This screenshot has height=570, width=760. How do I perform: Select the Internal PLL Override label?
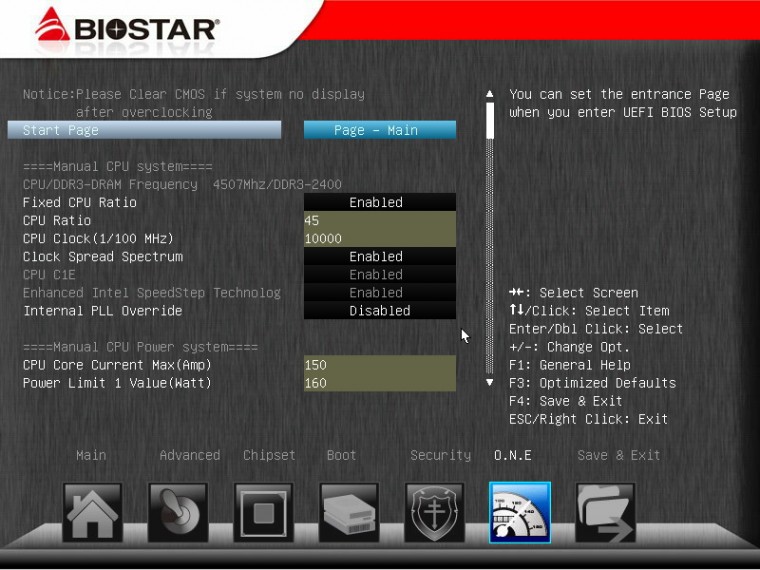coord(103,310)
